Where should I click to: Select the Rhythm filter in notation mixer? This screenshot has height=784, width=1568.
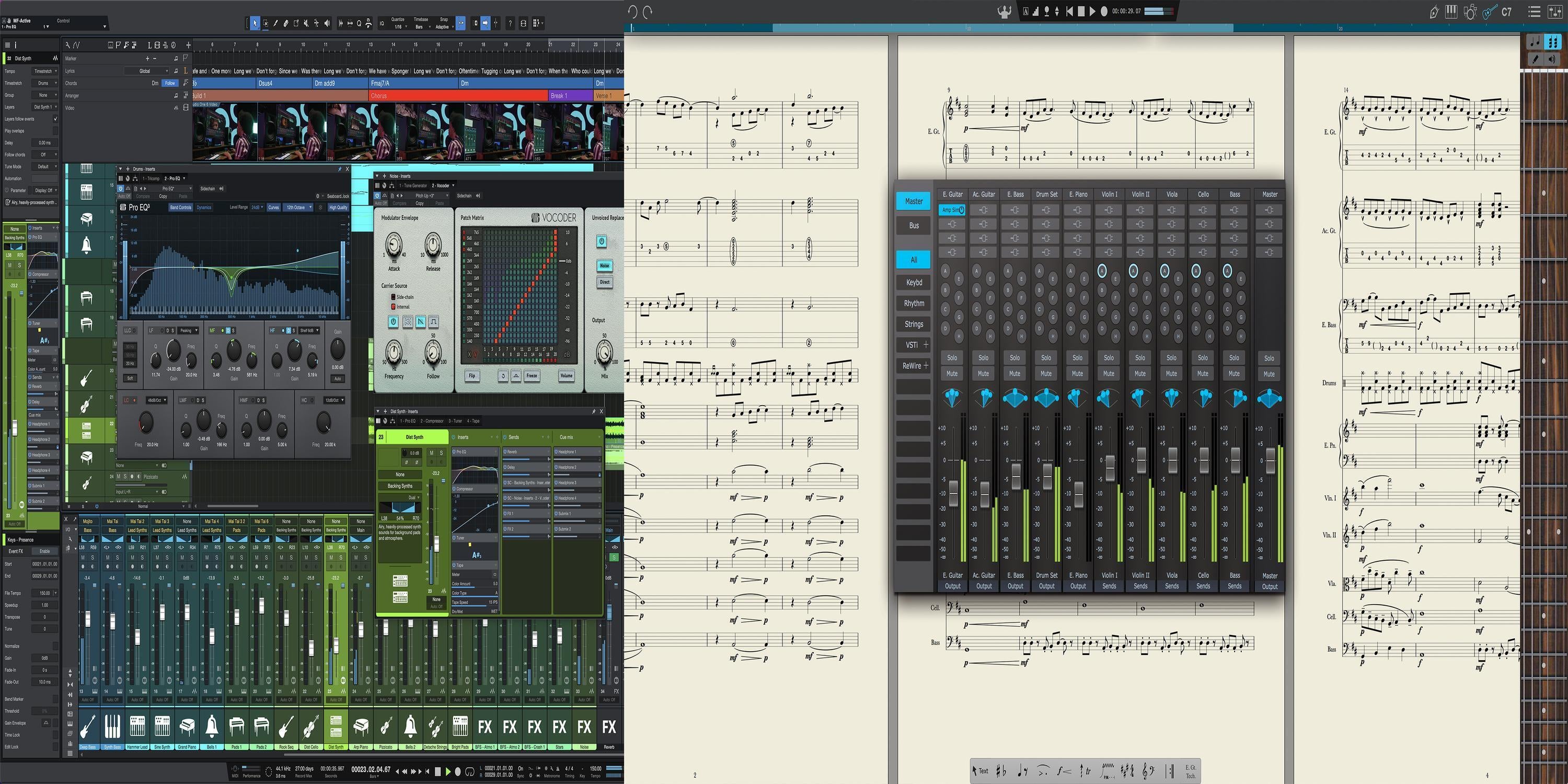click(x=914, y=303)
